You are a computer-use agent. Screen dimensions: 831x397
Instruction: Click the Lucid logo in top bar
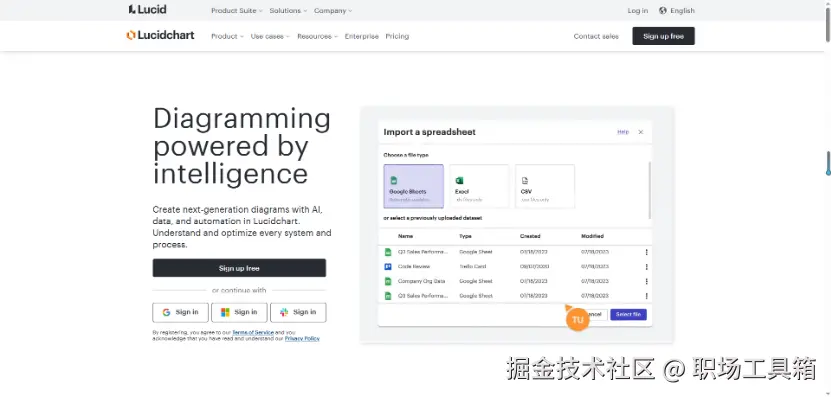pos(147,10)
